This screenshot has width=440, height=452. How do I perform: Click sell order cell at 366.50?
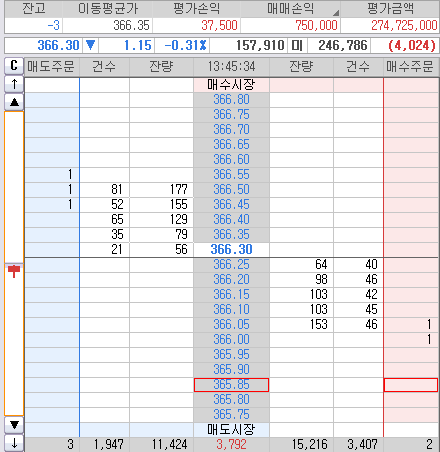point(52,189)
